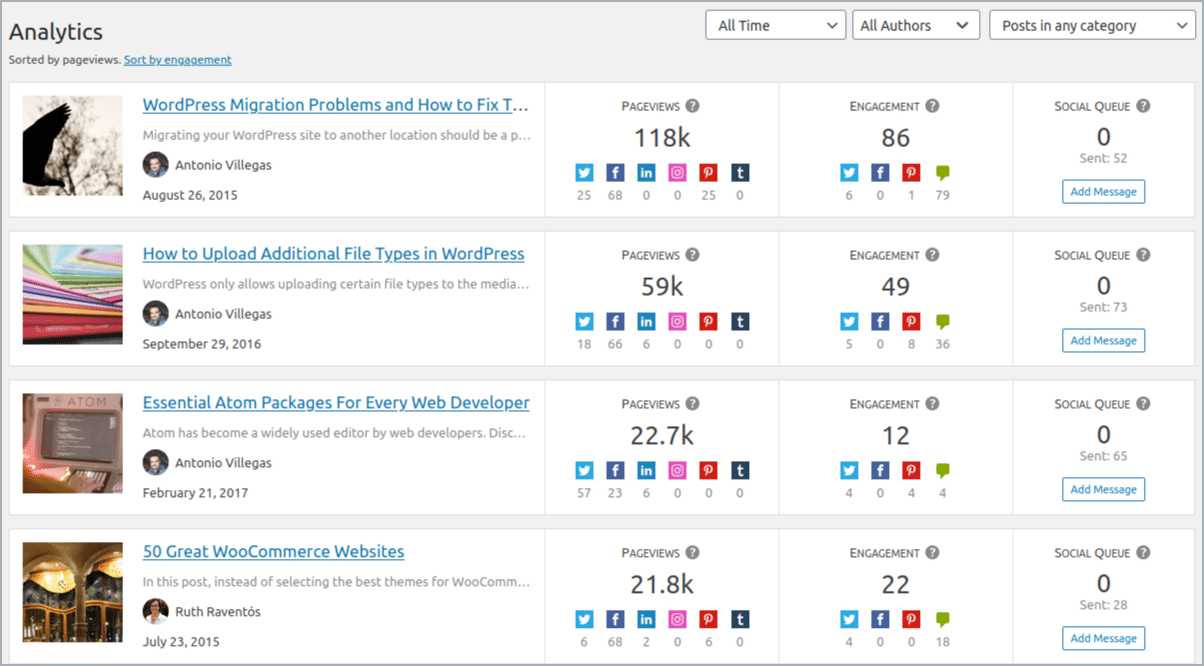The height and width of the screenshot is (666, 1204).
Task: Open the All Time date filter dropdown
Action: (775, 24)
